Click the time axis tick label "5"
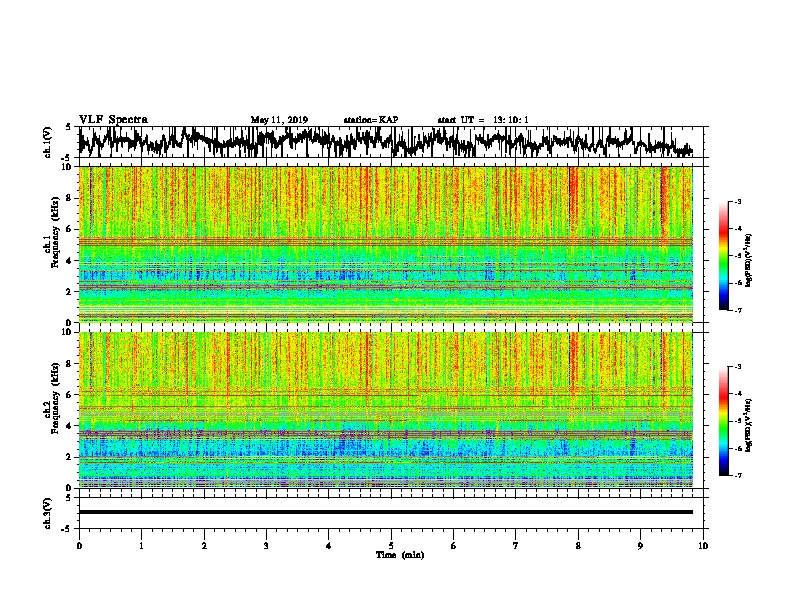The height and width of the screenshot is (612, 792). [x=391, y=546]
